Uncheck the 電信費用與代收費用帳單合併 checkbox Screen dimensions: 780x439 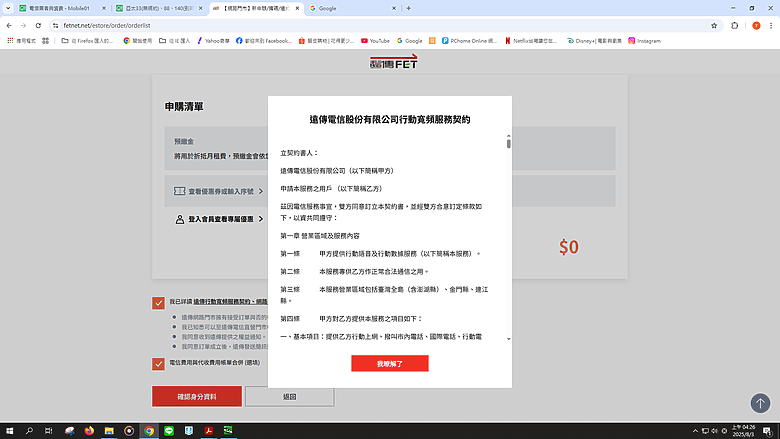pos(158,364)
